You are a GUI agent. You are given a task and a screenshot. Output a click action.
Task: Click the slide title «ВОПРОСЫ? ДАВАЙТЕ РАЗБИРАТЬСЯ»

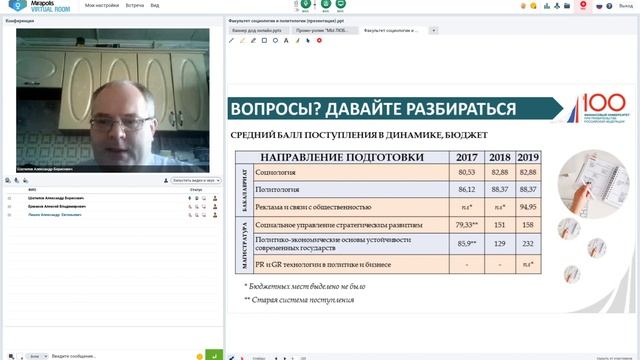373,109
